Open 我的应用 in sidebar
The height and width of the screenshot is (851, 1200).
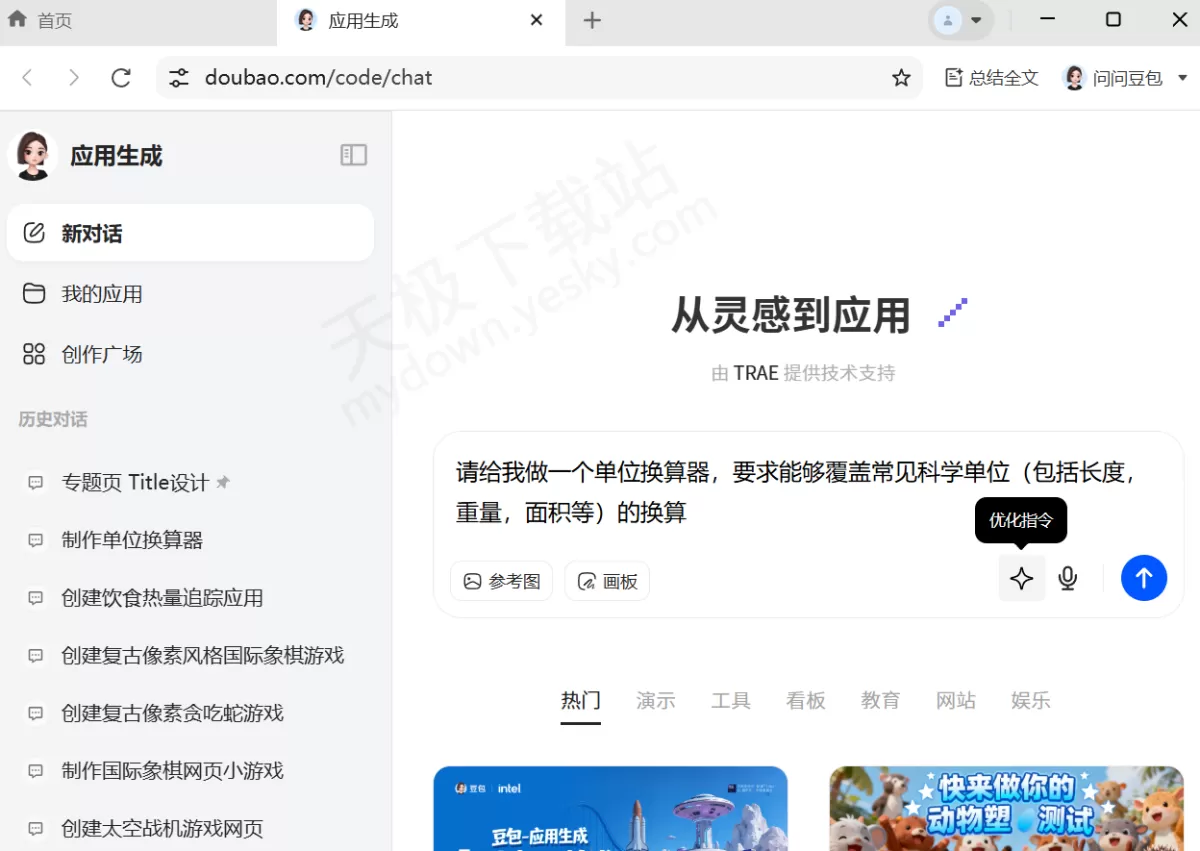click(x=190, y=294)
